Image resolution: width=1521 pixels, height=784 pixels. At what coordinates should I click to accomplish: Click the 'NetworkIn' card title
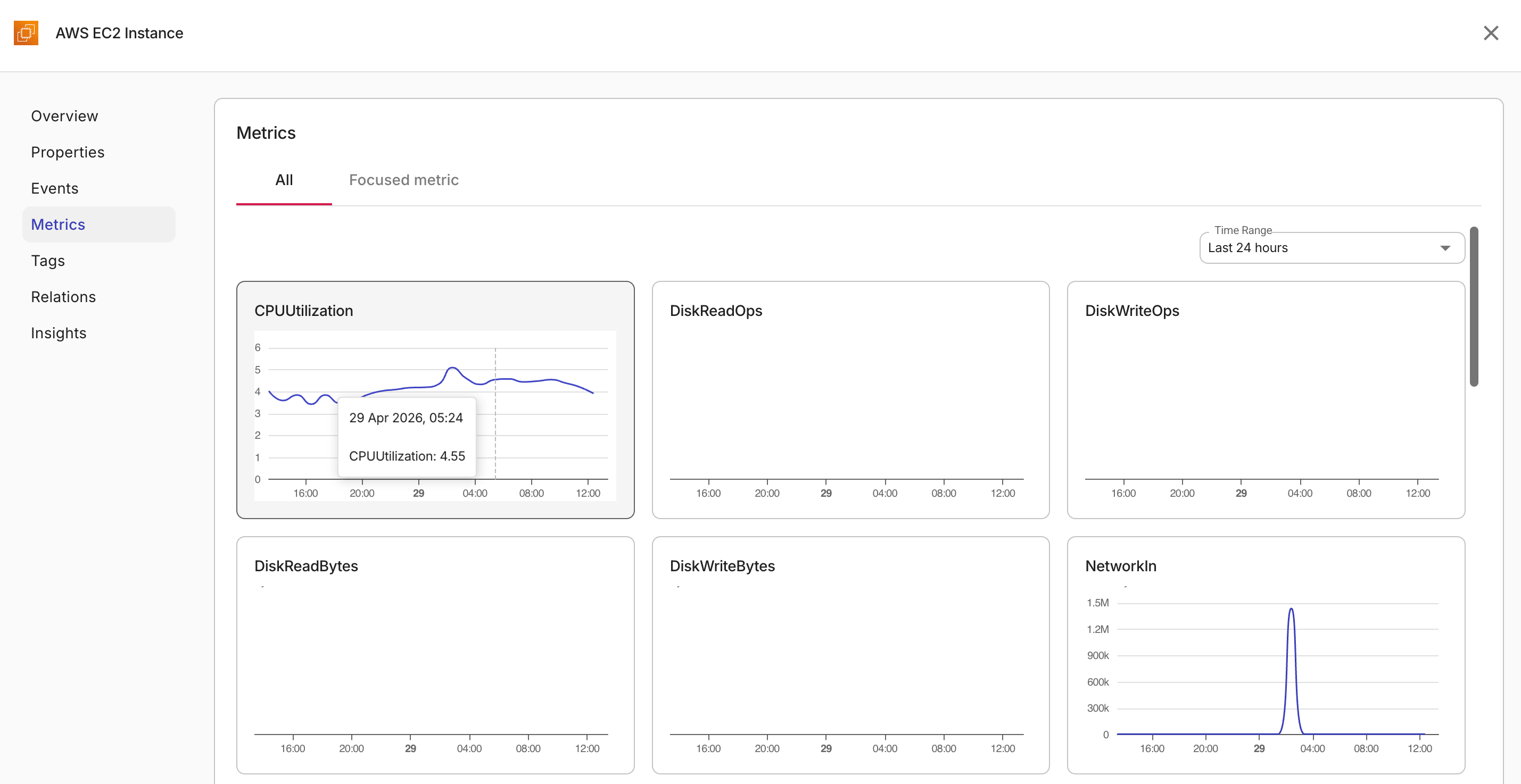pyautogui.click(x=1121, y=566)
